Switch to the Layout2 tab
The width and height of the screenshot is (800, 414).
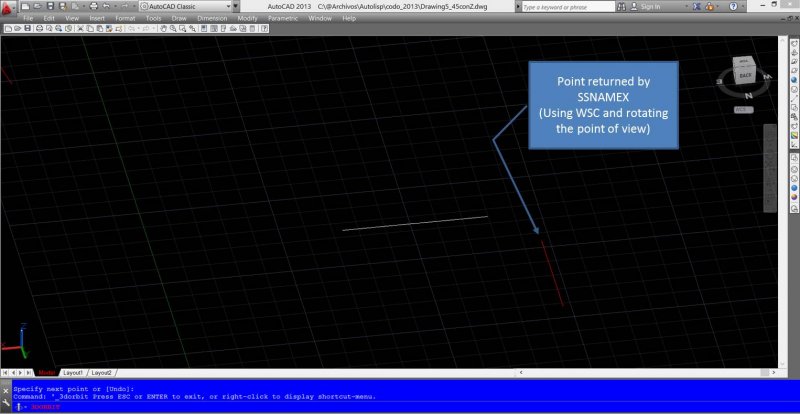click(102, 373)
